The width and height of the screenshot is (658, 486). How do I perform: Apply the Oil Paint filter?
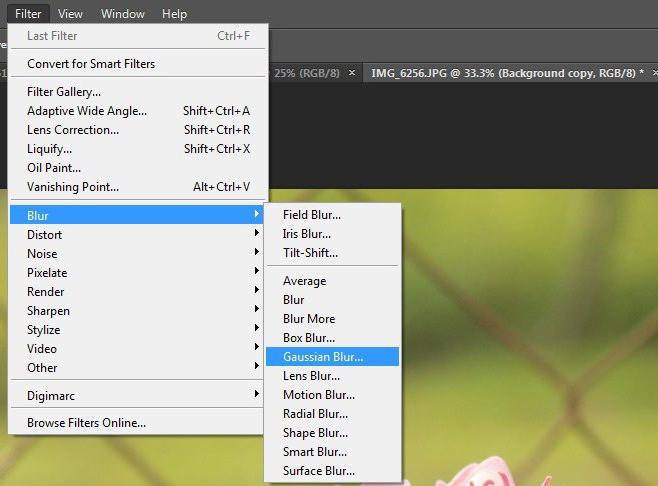[138, 168]
